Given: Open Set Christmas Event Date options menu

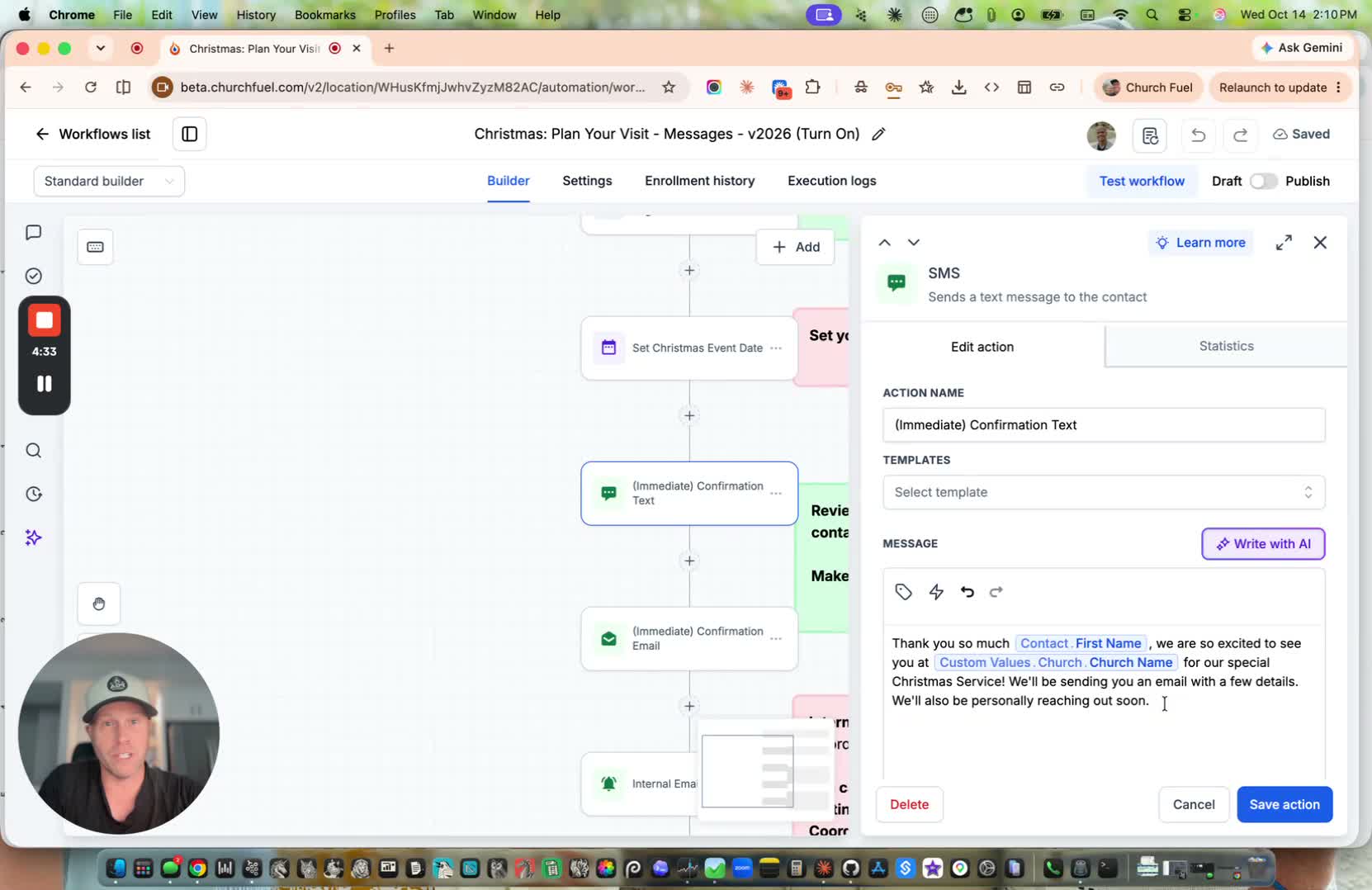Looking at the screenshot, I should (x=776, y=348).
